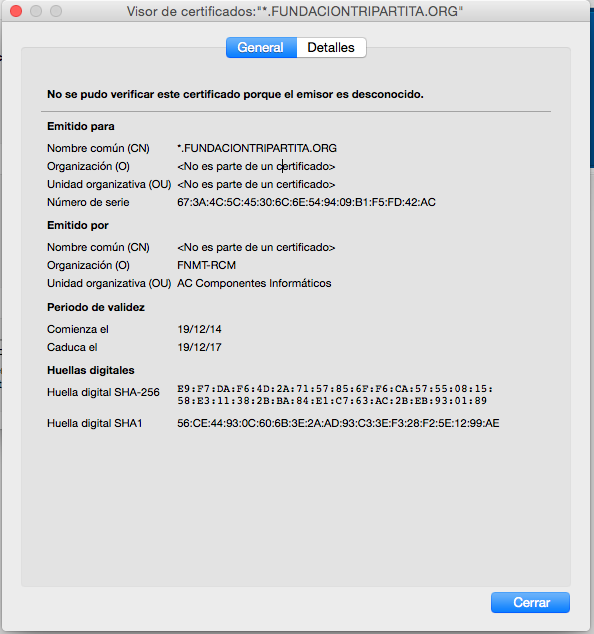The image size is (594, 634).
Task: Click AC Componentes Informáticos text
Action: pyautogui.click(x=254, y=283)
